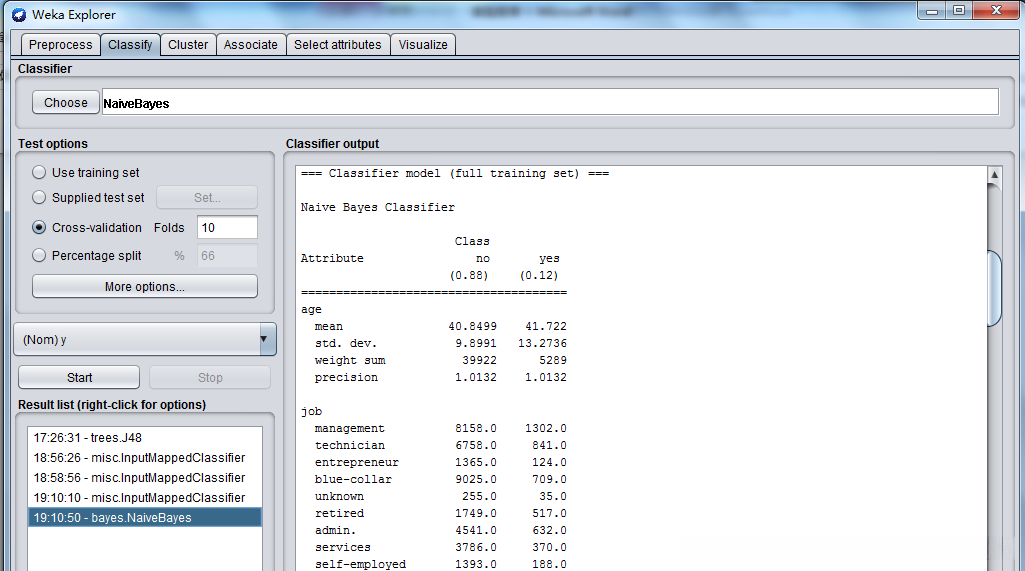Viewport: 1025px width, 571px height.
Task: Choose the Percentage split radio button
Action: tap(40, 255)
